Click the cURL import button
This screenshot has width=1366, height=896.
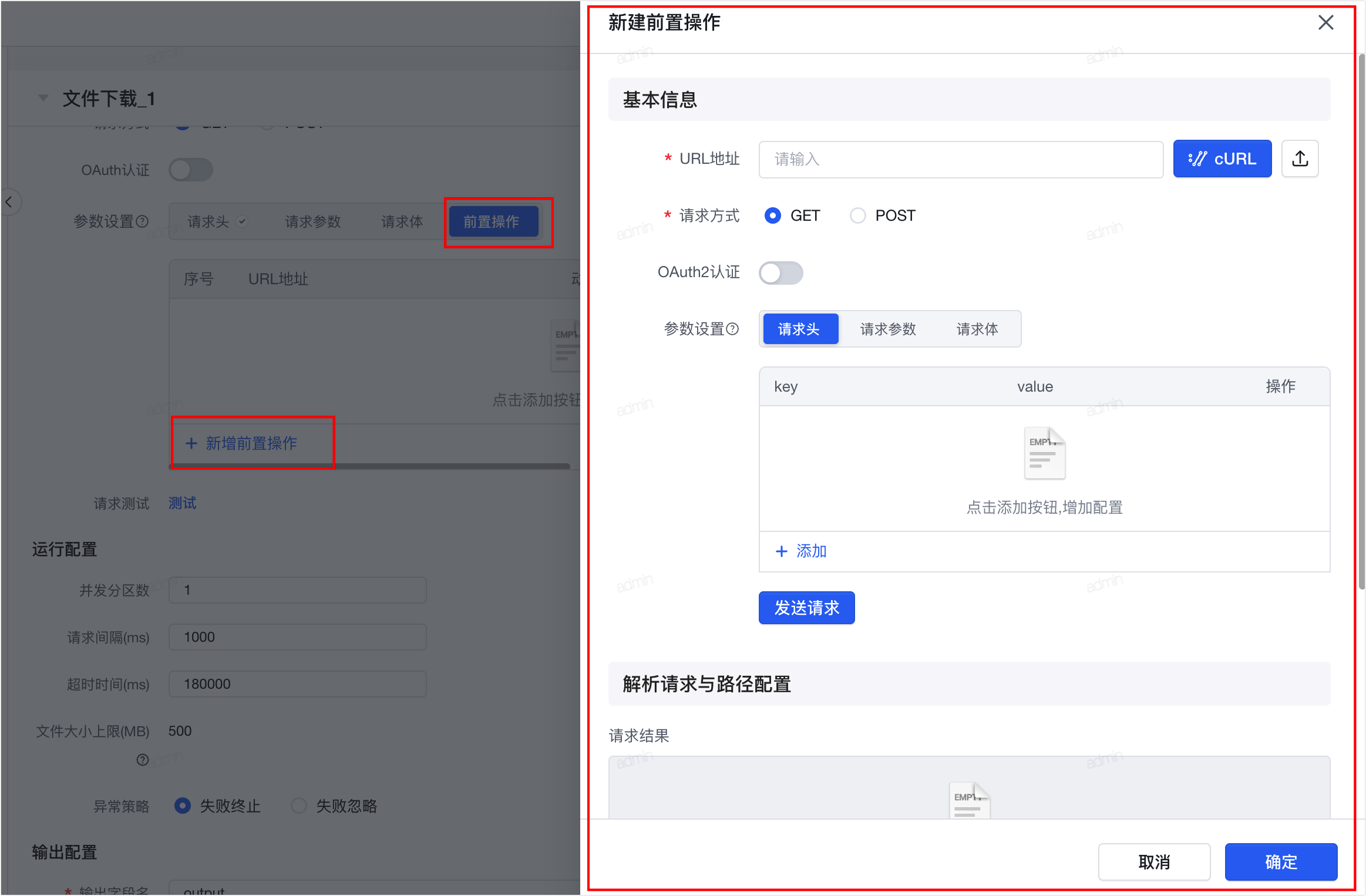[x=1222, y=159]
